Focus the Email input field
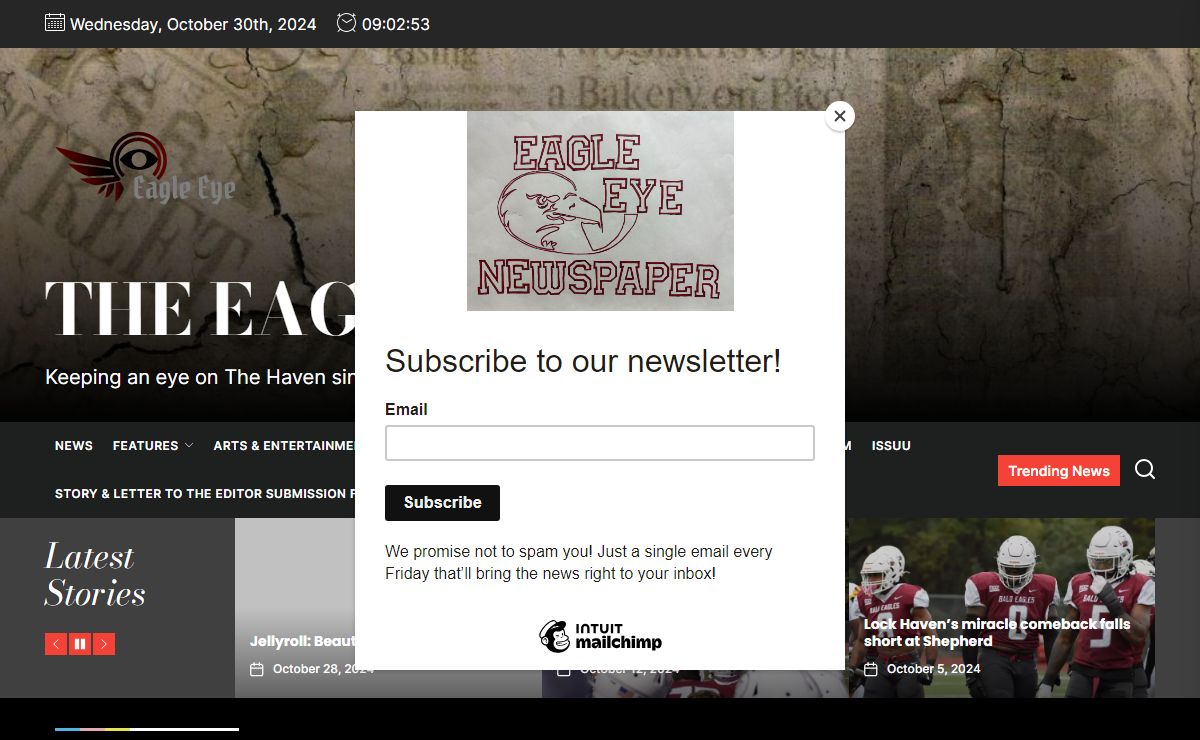Image resolution: width=1200 pixels, height=740 pixels. pyautogui.click(x=600, y=443)
